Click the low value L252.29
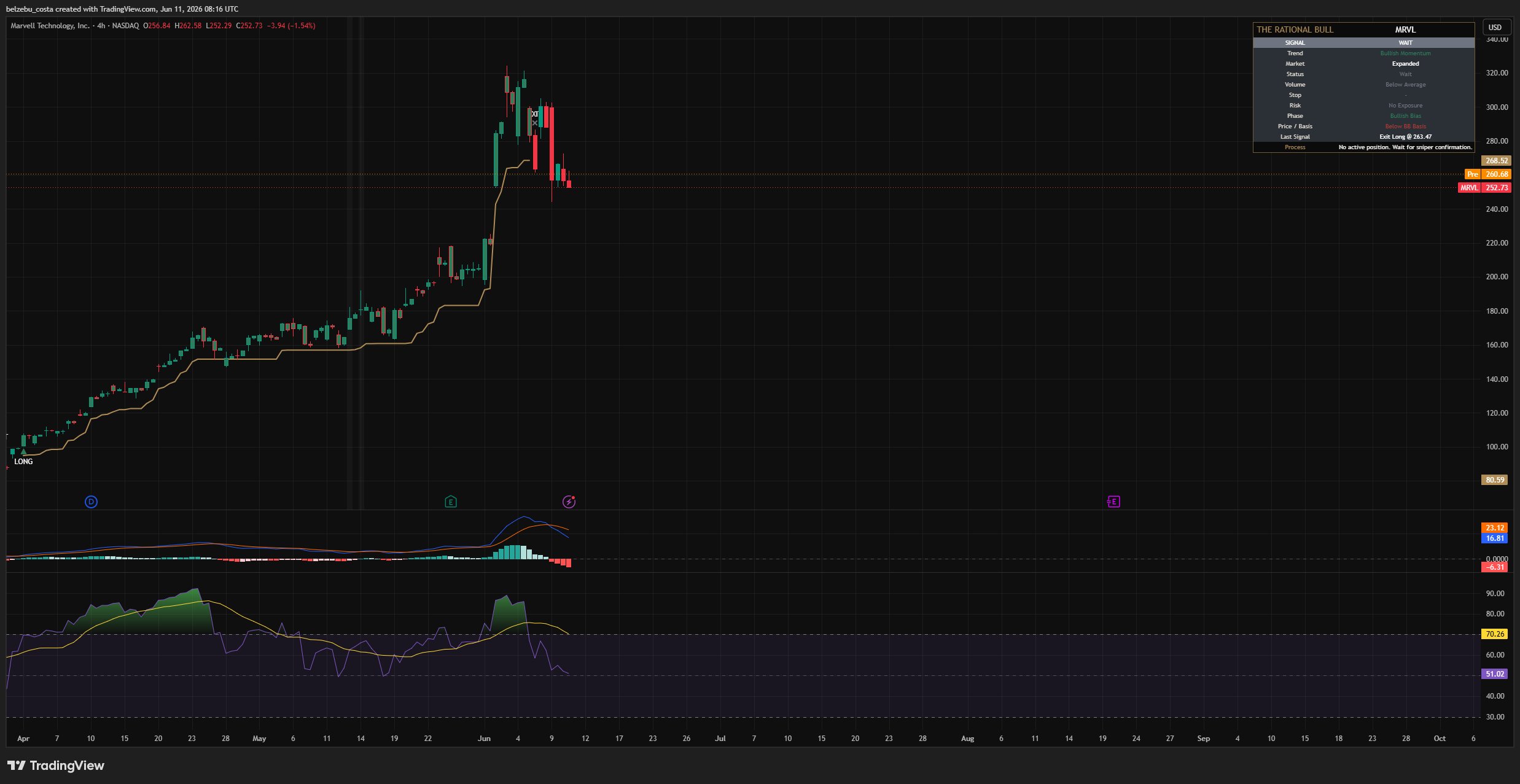The height and width of the screenshot is (784, 1520). pyautogui.click(x=219, y=26)
